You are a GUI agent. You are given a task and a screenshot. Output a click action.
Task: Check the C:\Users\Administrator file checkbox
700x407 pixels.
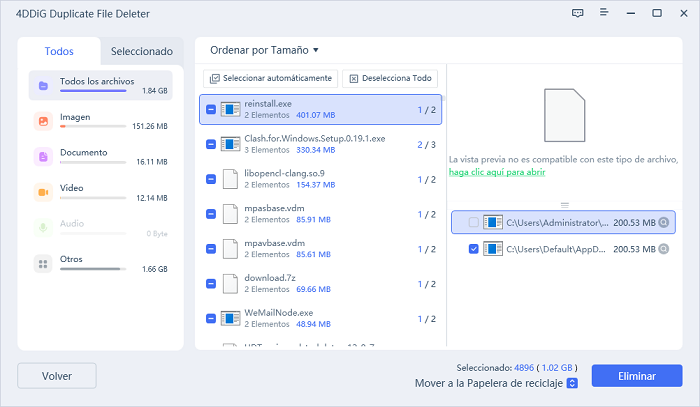474,222
